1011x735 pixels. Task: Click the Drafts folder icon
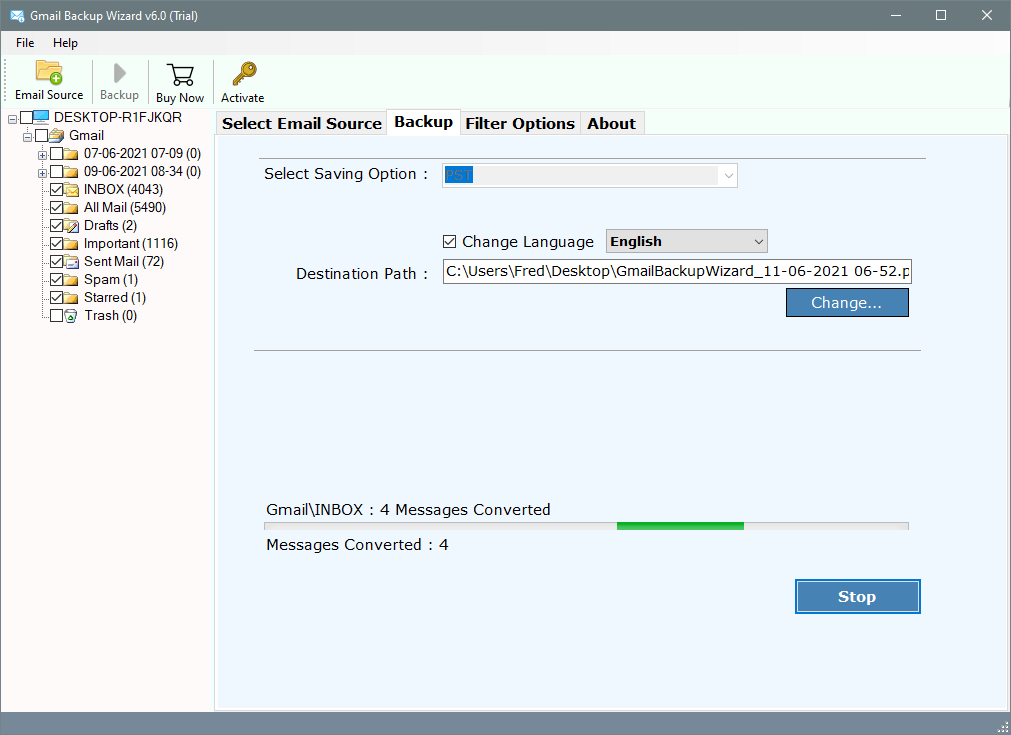pos(71,226)
